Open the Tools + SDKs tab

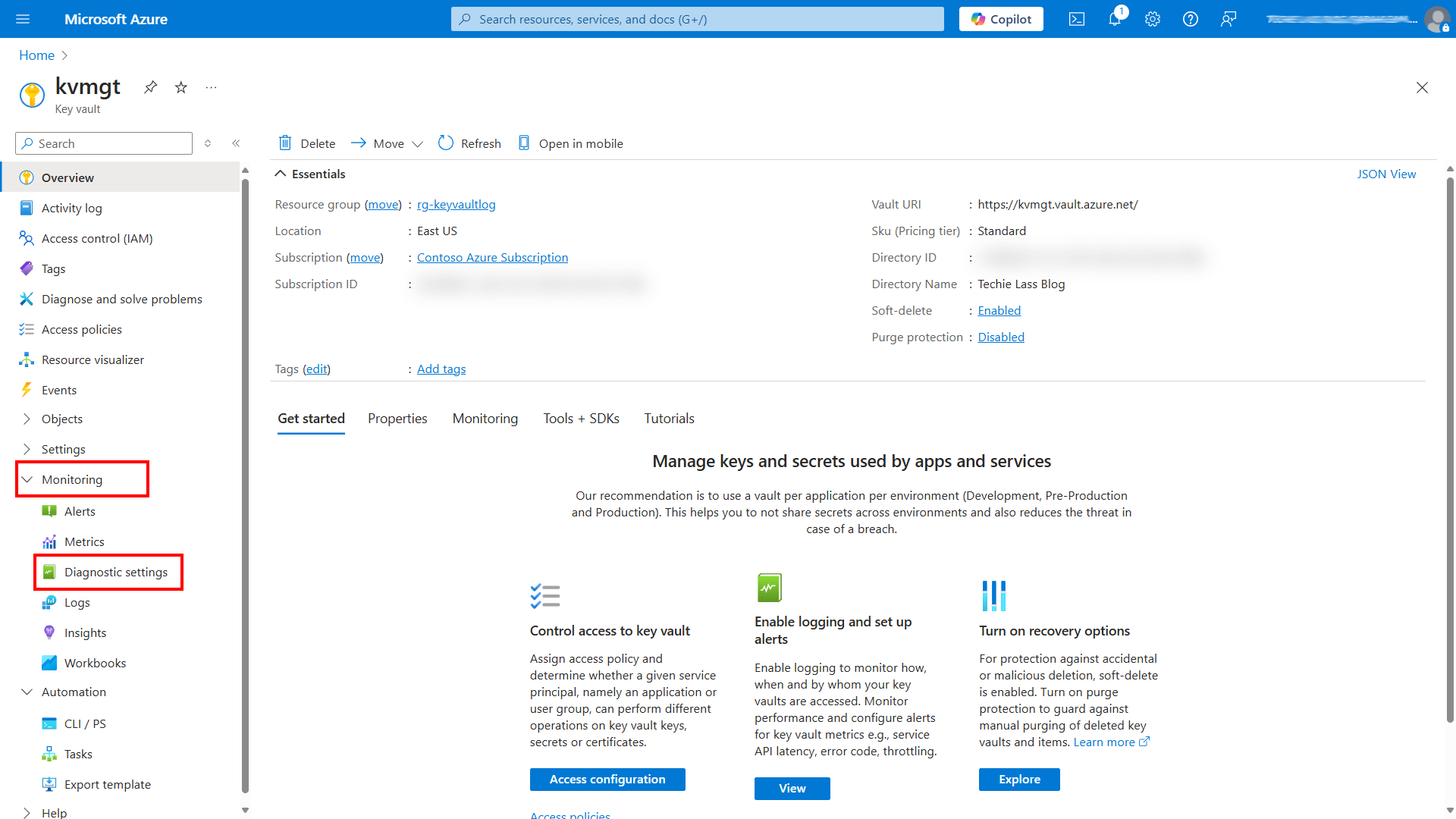tap(581, 418)
